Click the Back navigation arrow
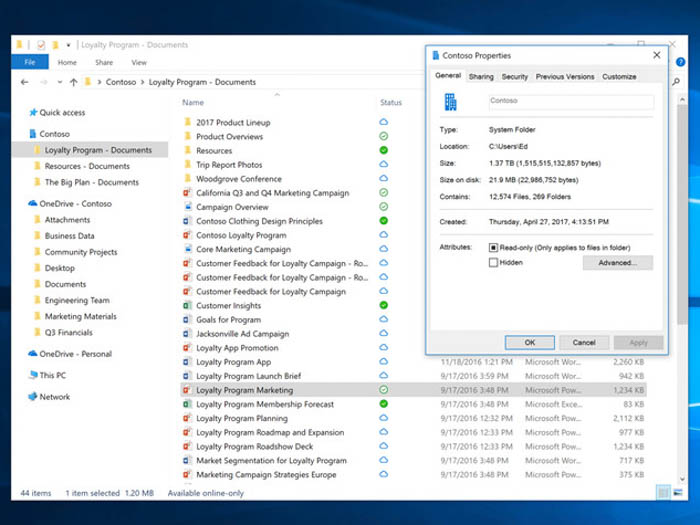Image resolution: width=700 pixels, height=525 pixels. [x=24, y=82]
